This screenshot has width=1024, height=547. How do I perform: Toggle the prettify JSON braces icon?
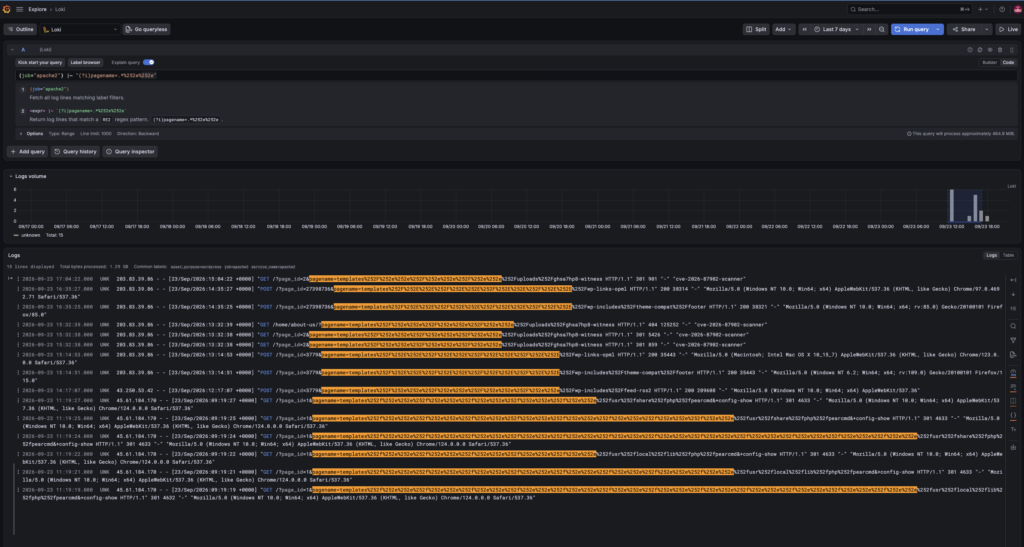pos(1013,415)
